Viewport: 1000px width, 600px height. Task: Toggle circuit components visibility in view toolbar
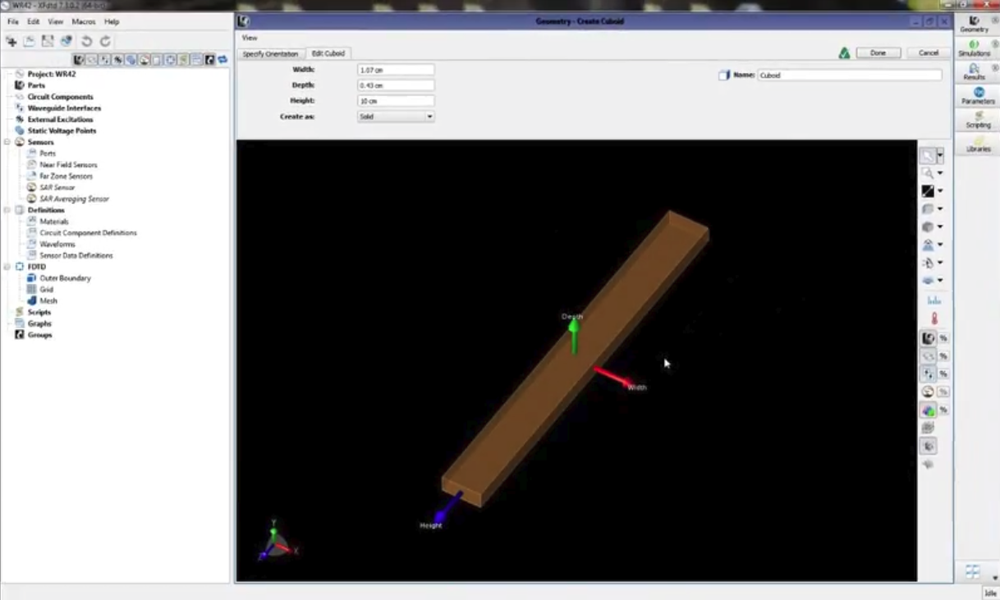[x=928, y=356]
